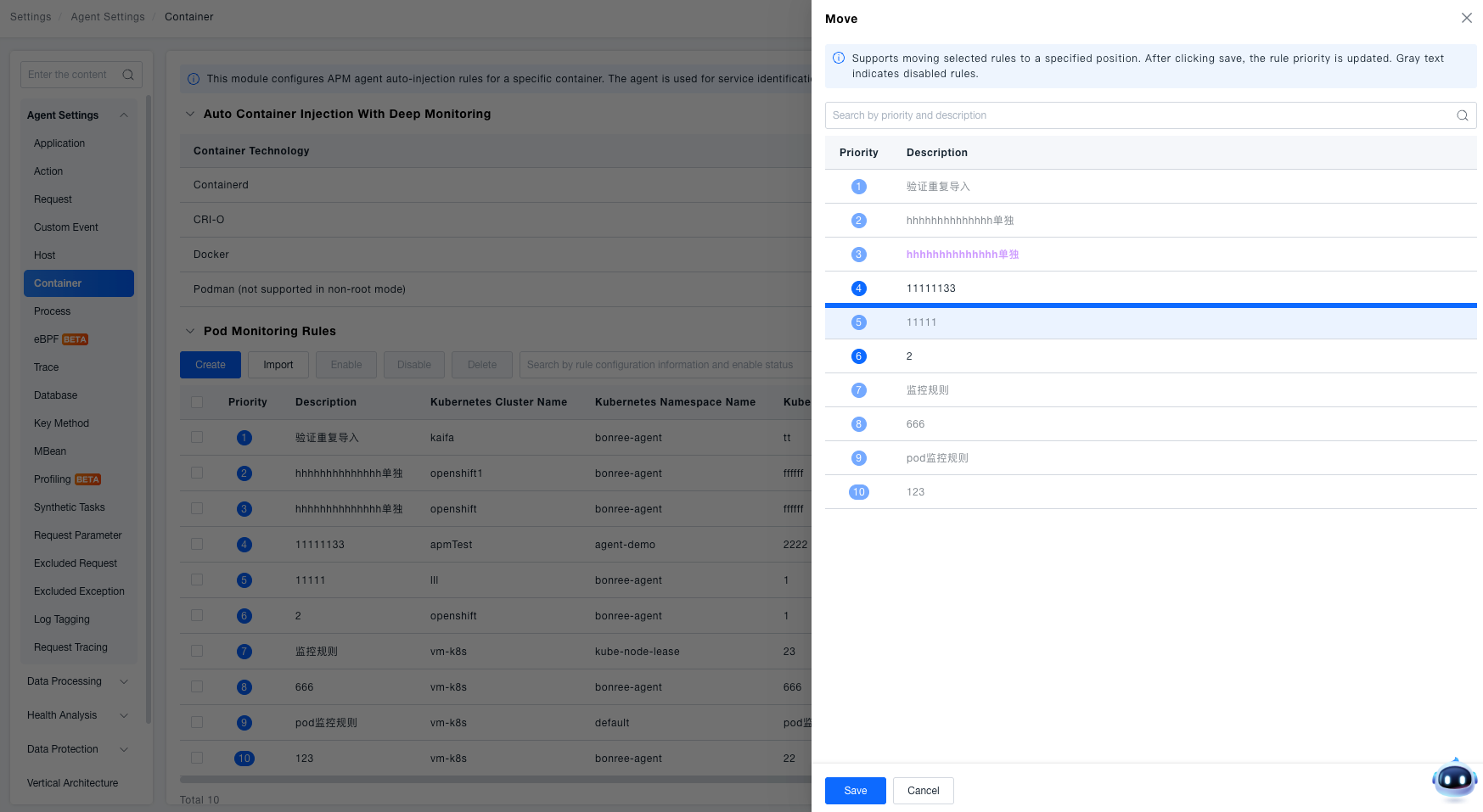Image resolution: width=1483 pixels, height=812 pixels.
Task: Select the priority 10 badge in the Move list
Action: (x=858, y=492)
